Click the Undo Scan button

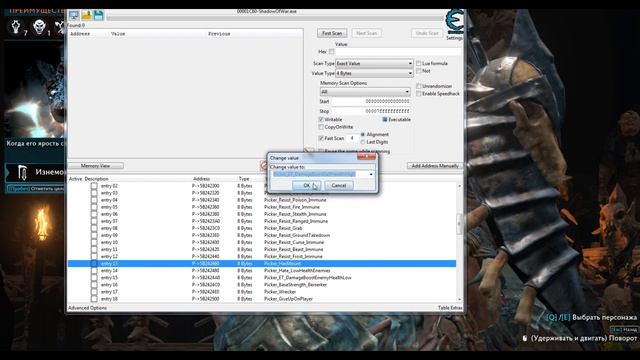(x=427, y=33)
